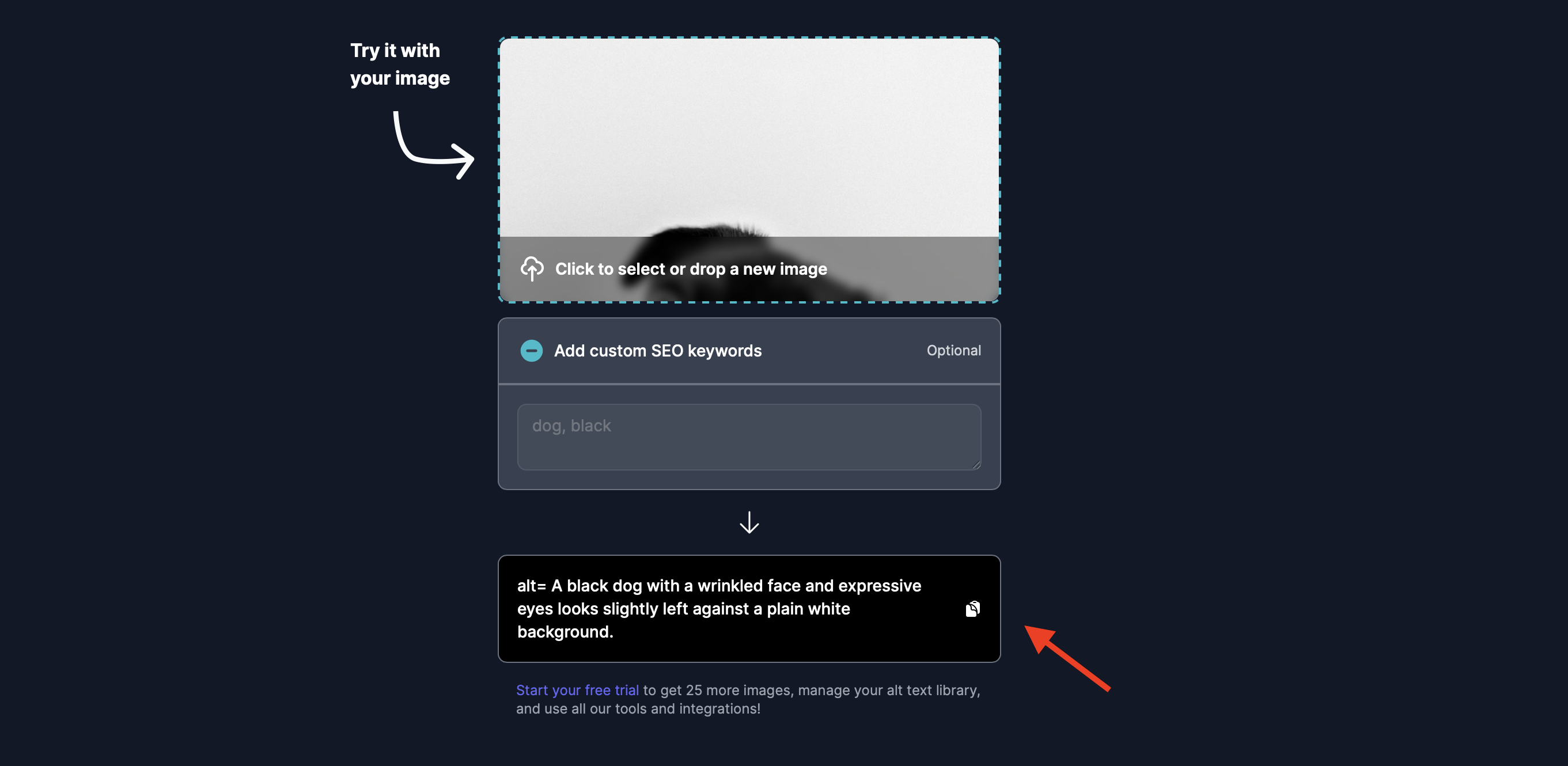Viewport: 1568px width, 766px height.
Task: Click the red arrow pointing at copy
Action: point(1067,658)
